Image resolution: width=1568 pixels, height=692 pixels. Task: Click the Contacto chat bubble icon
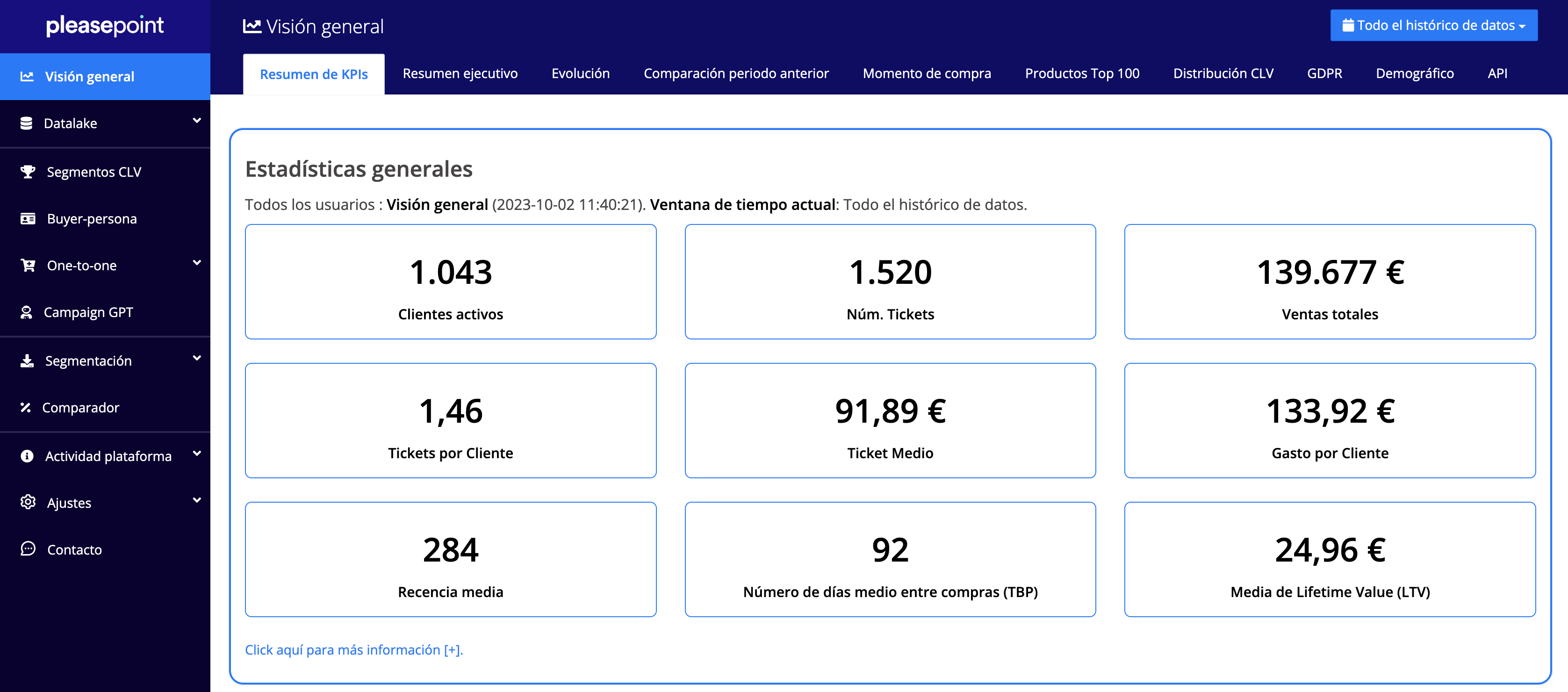28,549
